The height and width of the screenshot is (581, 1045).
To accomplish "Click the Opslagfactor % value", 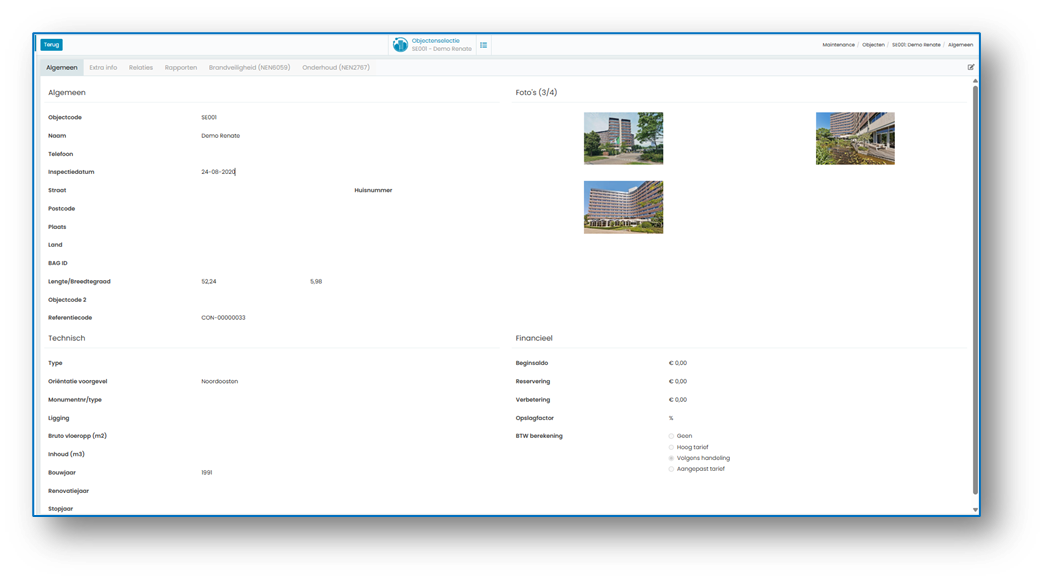I will tap(671, 418).
